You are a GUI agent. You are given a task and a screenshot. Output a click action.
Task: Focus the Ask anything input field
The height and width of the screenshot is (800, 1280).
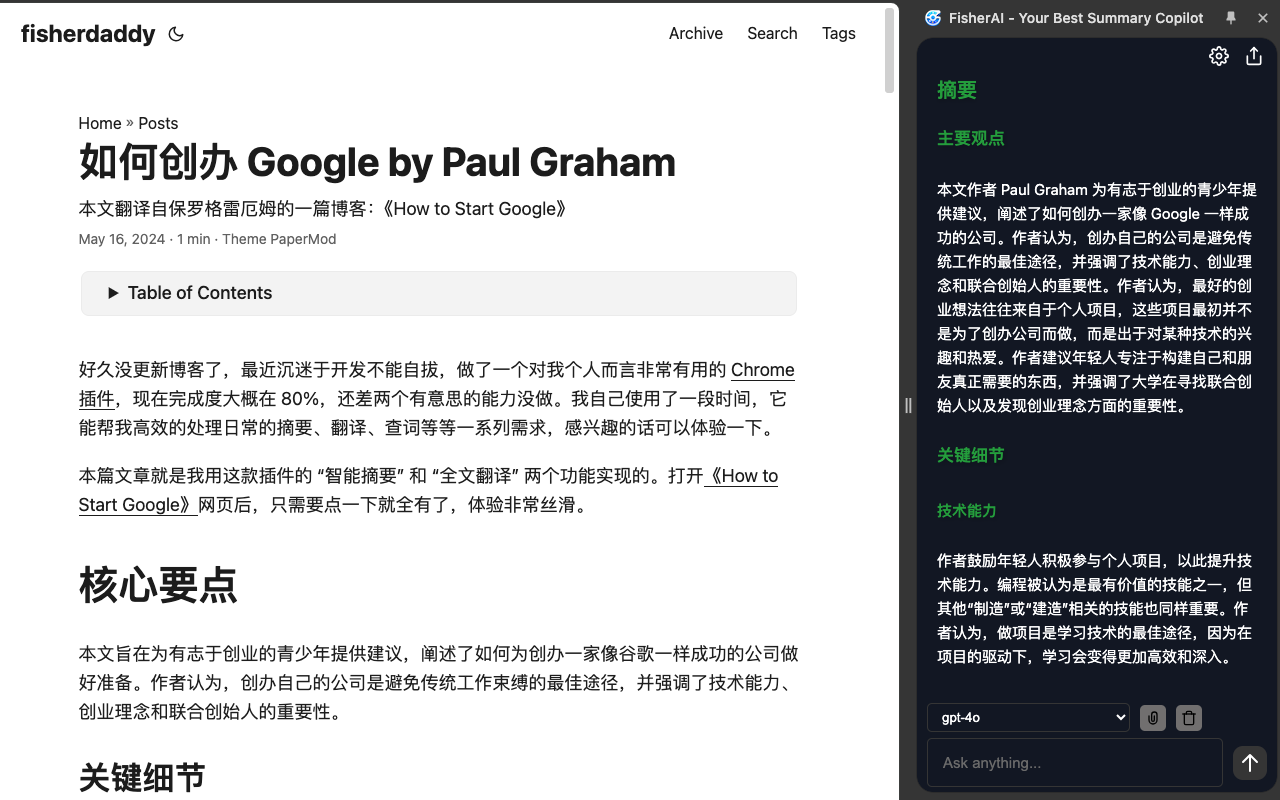coord(1074,763)
